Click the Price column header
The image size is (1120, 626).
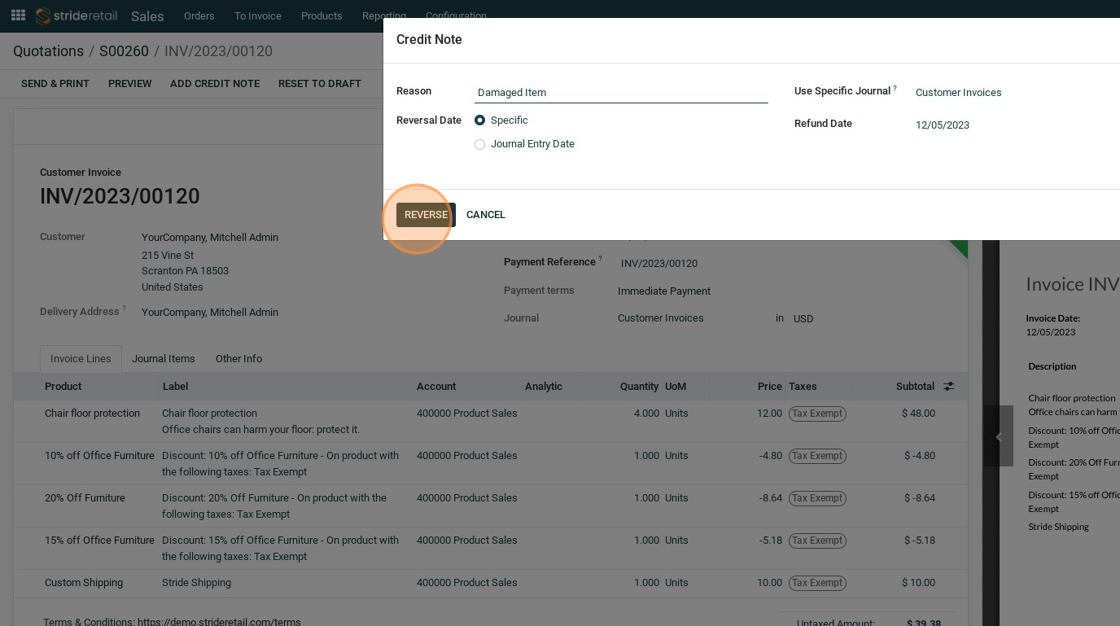769,386
